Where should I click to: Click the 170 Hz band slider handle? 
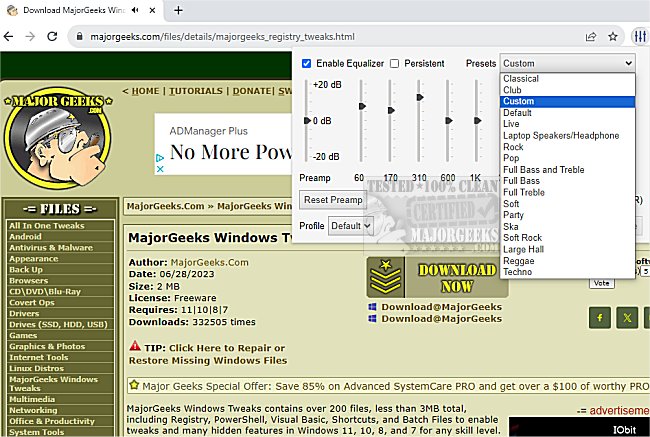pyautogui.click(x=391, y=110)
